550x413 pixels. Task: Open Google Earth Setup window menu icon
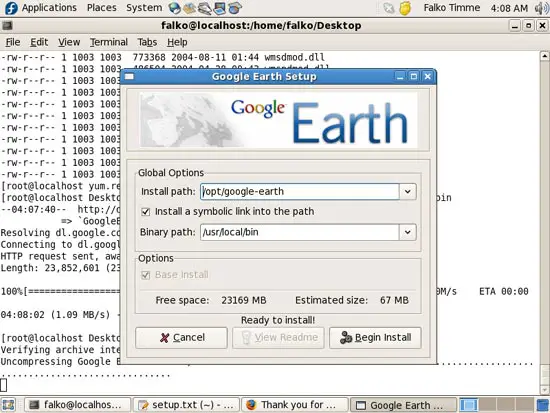(x=129, y=76)
